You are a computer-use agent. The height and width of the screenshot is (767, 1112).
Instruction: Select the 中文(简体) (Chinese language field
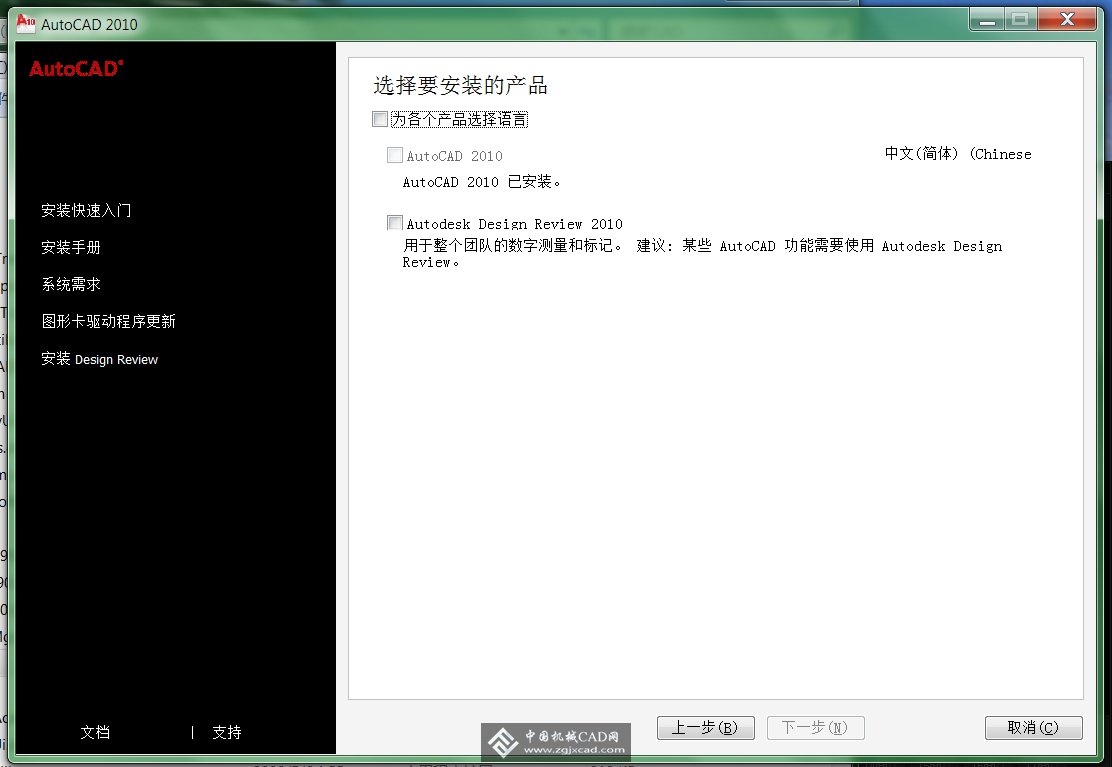click(x=958, y=154)
